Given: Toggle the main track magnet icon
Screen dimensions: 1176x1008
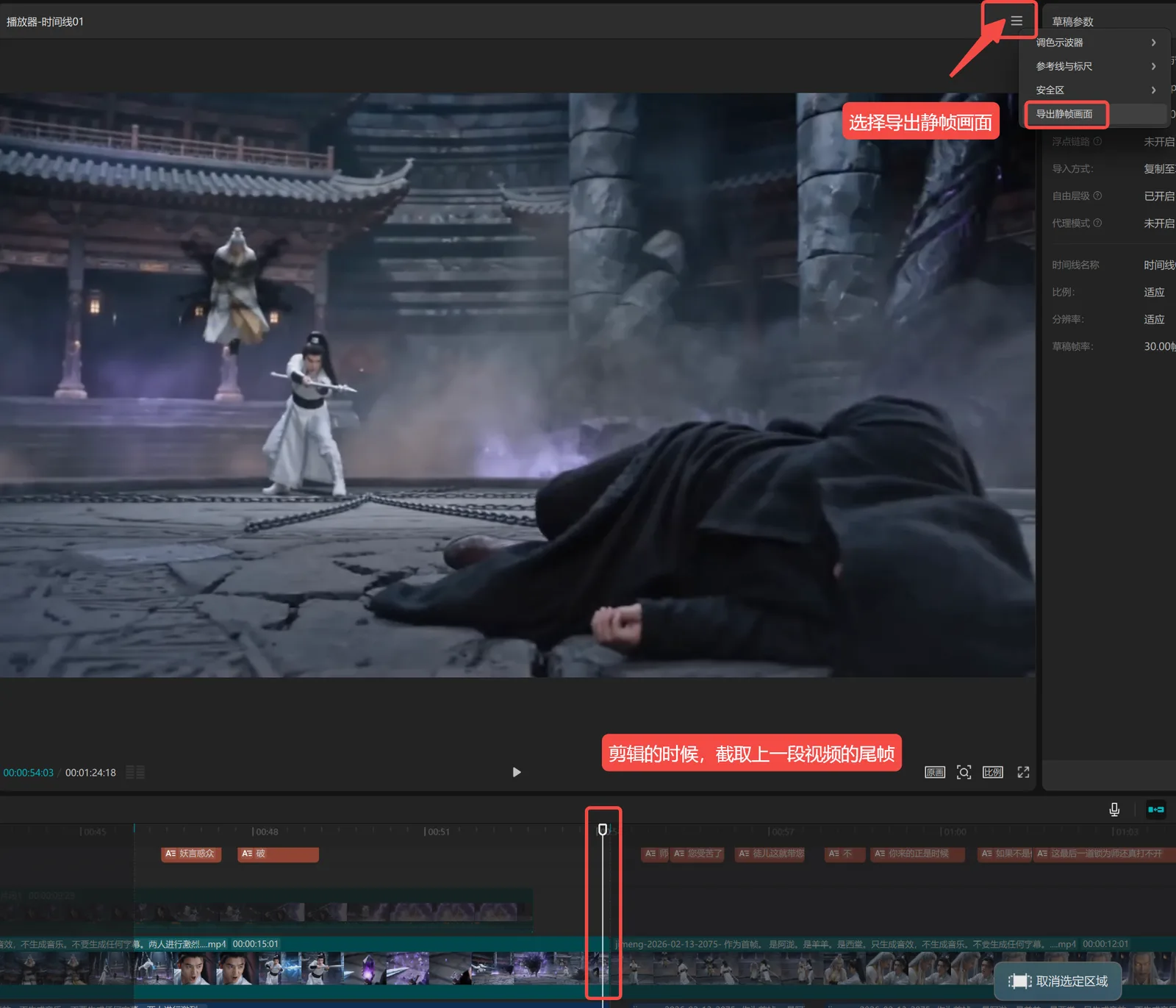Looking at the screenshot, I should (x=1156, y=809).
